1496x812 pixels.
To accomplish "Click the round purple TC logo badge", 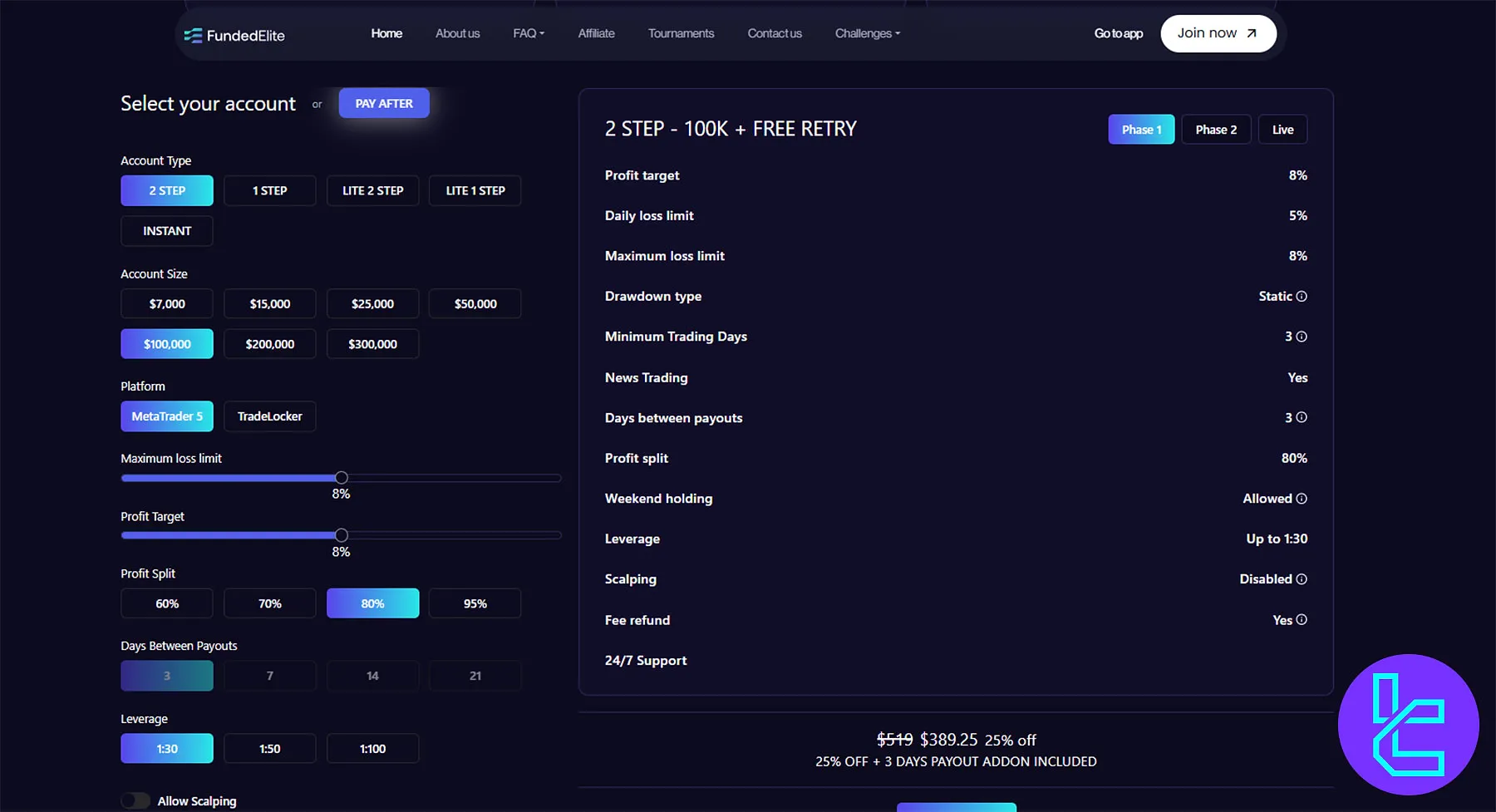I will pyautogui.click(x=1408, y=725).
